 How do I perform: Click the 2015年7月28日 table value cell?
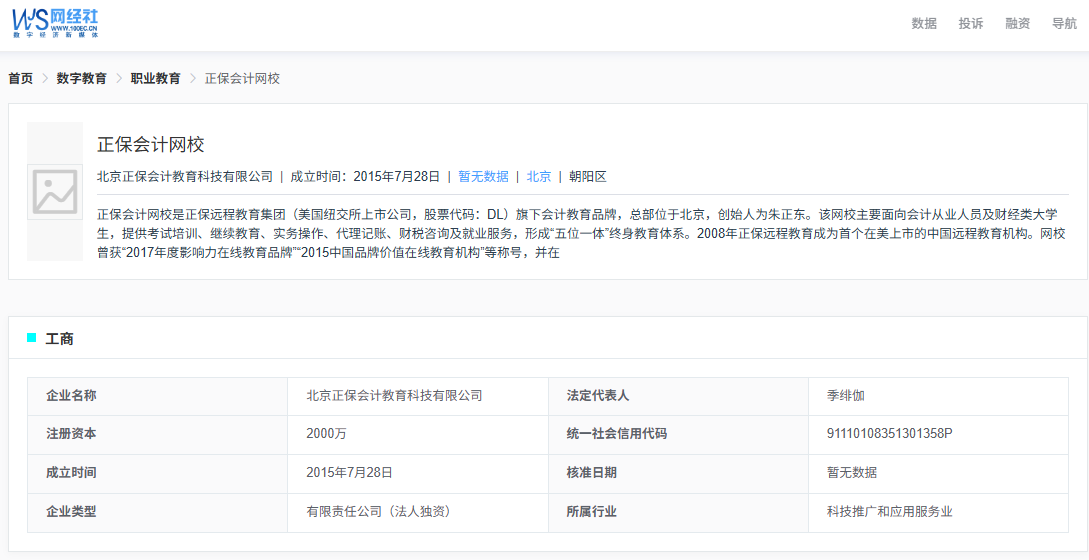click(x=418, y=474)
